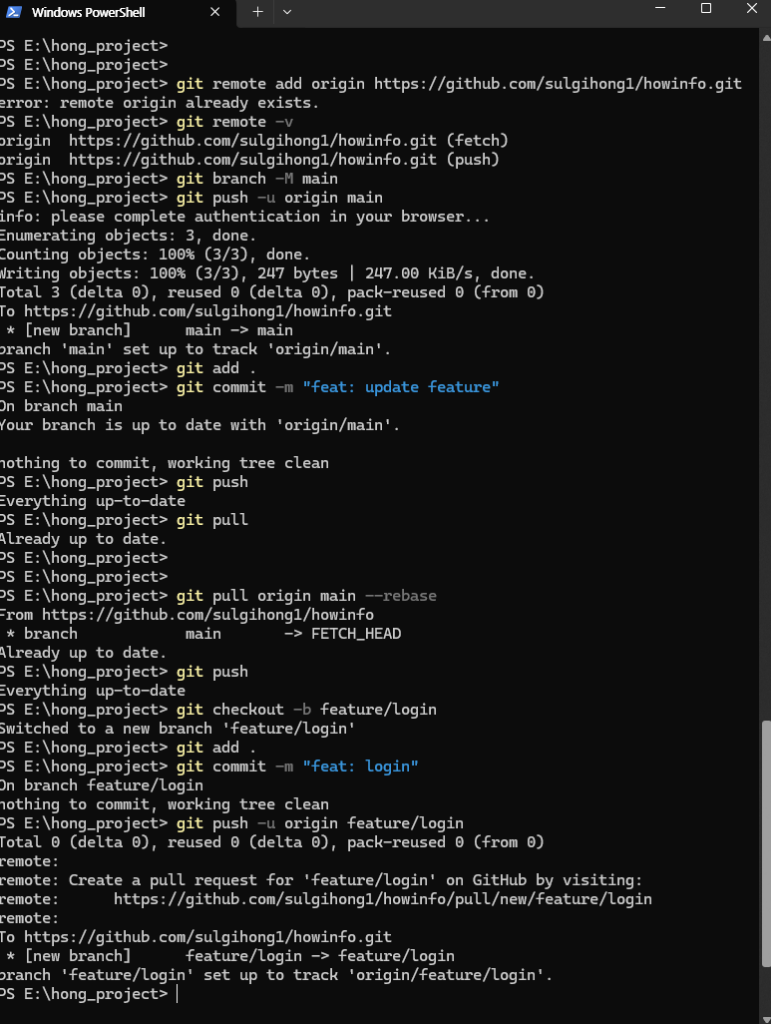This screenshot has width=771, height=1024.
Task: Maximize the terminal window
Action: (706, 10)
